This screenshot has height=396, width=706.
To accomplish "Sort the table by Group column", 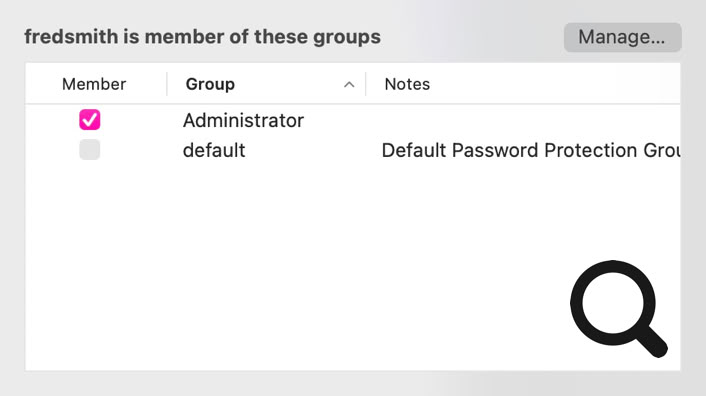I will (x=210, y=84).
